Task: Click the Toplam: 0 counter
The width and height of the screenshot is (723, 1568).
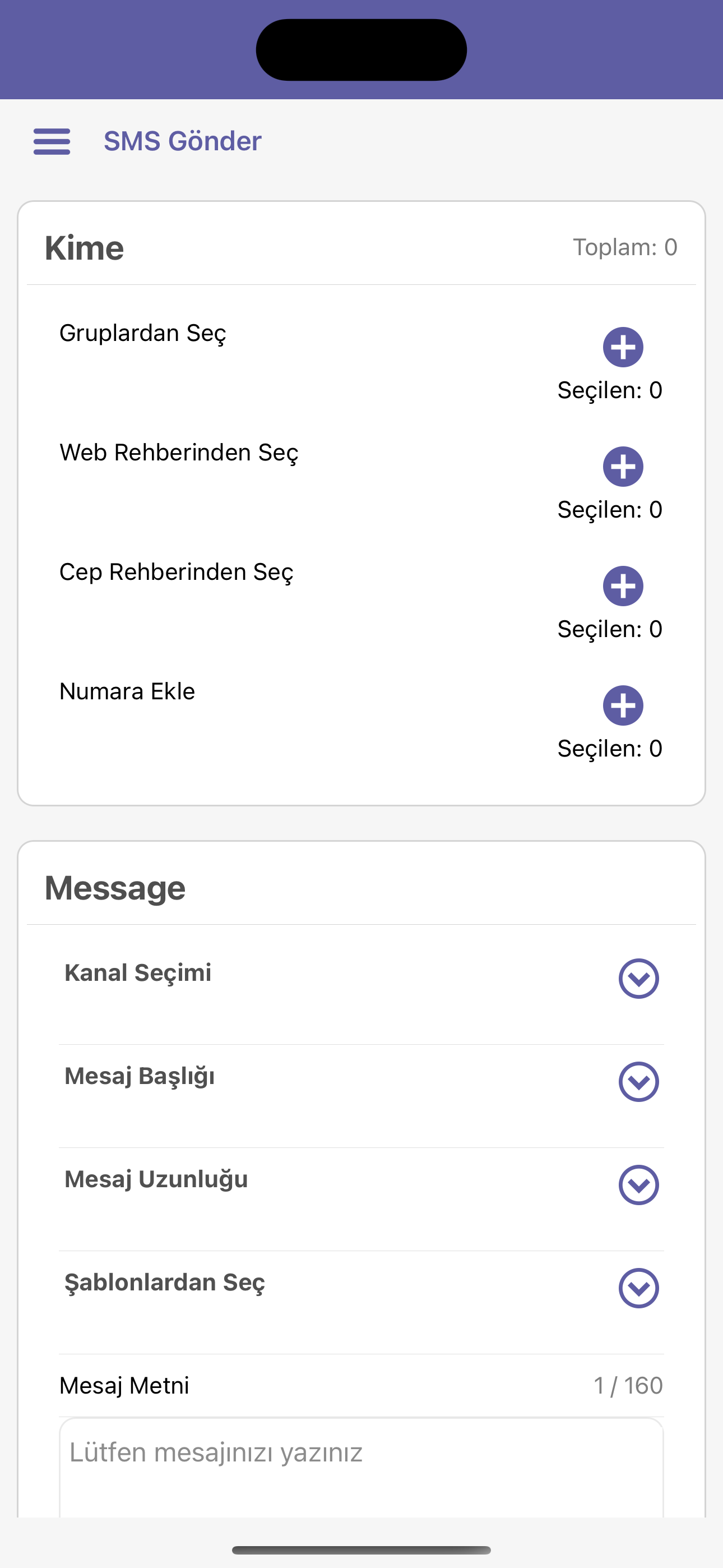Action: point(625,247)
